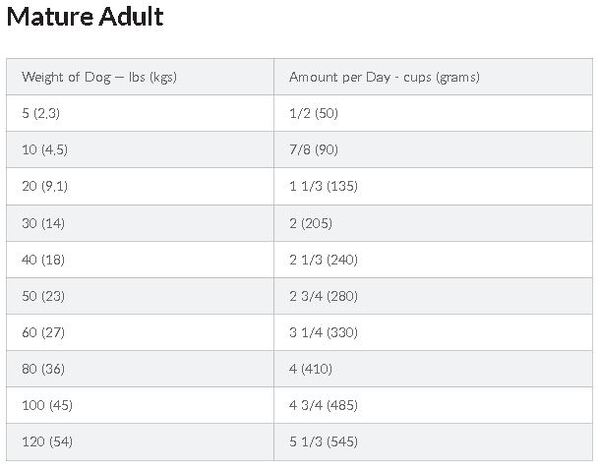This screenshot has height=469, width=600.
Task: Select the 4 3/4 (485) amount cell
Action: tap(323, 405)
